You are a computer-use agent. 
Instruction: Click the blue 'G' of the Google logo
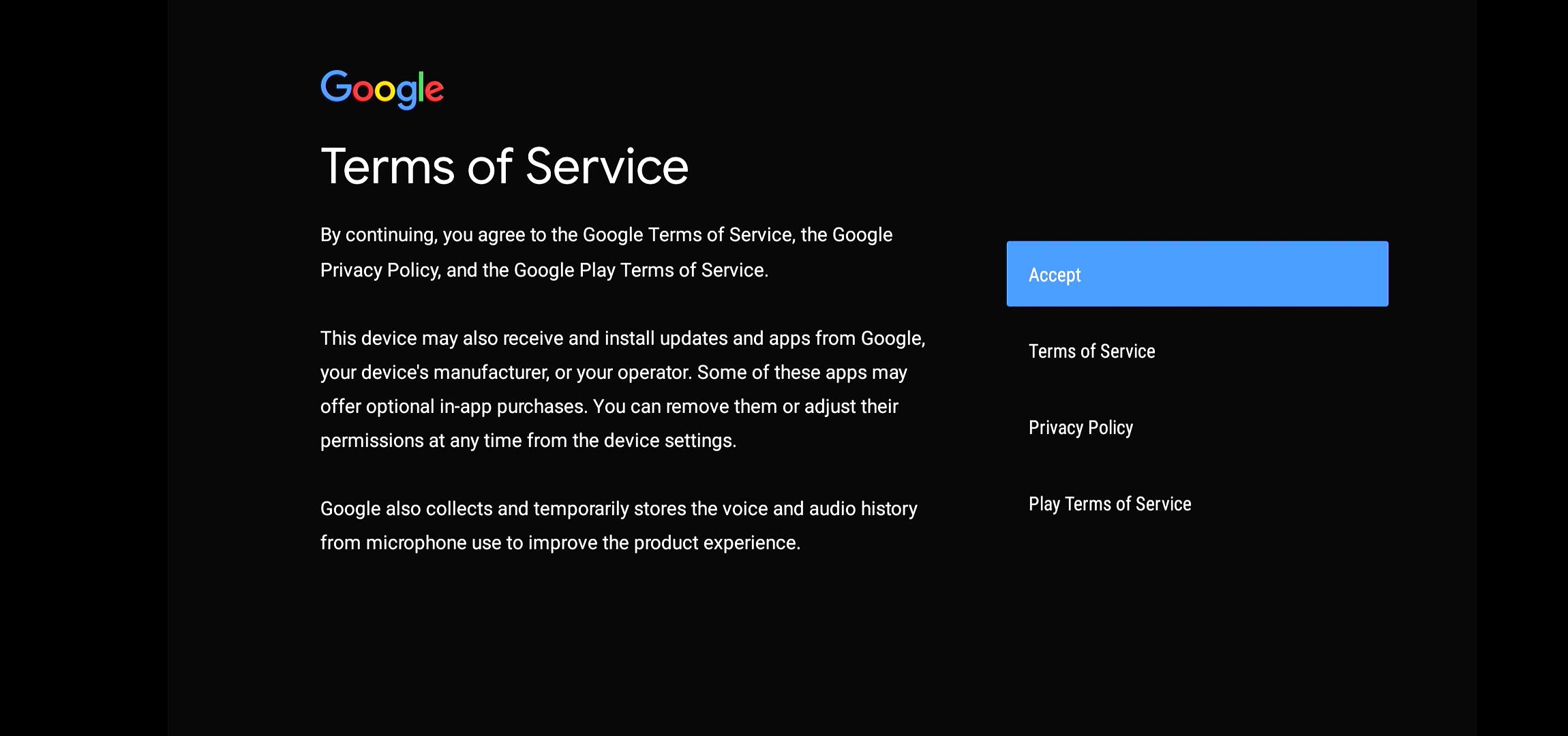coord(335,87)
